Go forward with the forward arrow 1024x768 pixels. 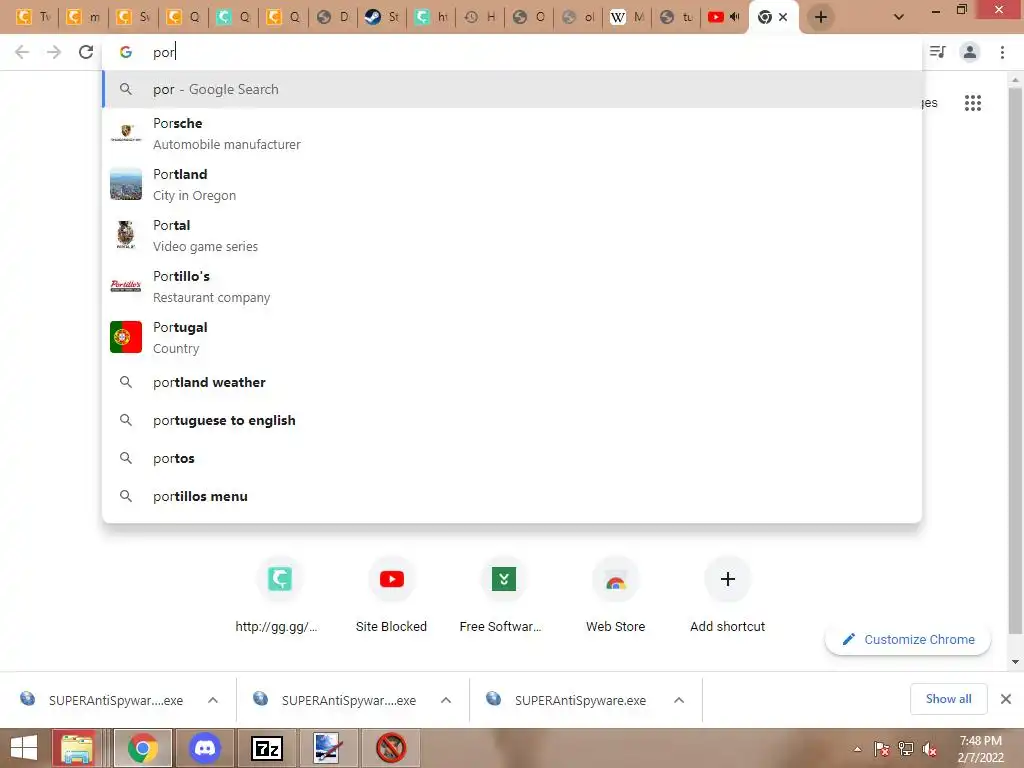[54, 52]
